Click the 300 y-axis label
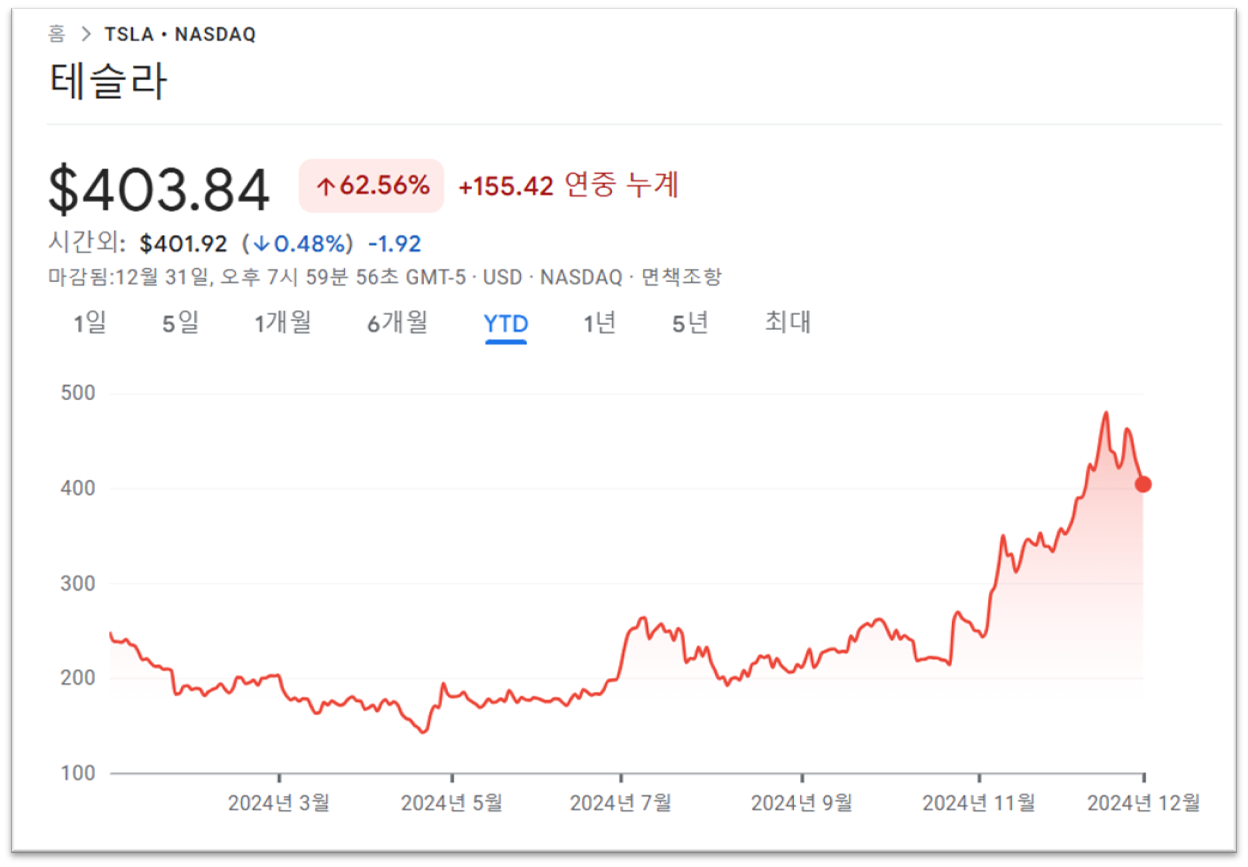 point(78,583)
